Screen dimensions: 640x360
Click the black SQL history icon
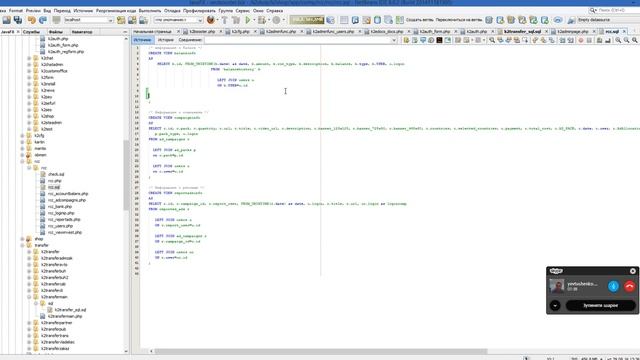439,40
